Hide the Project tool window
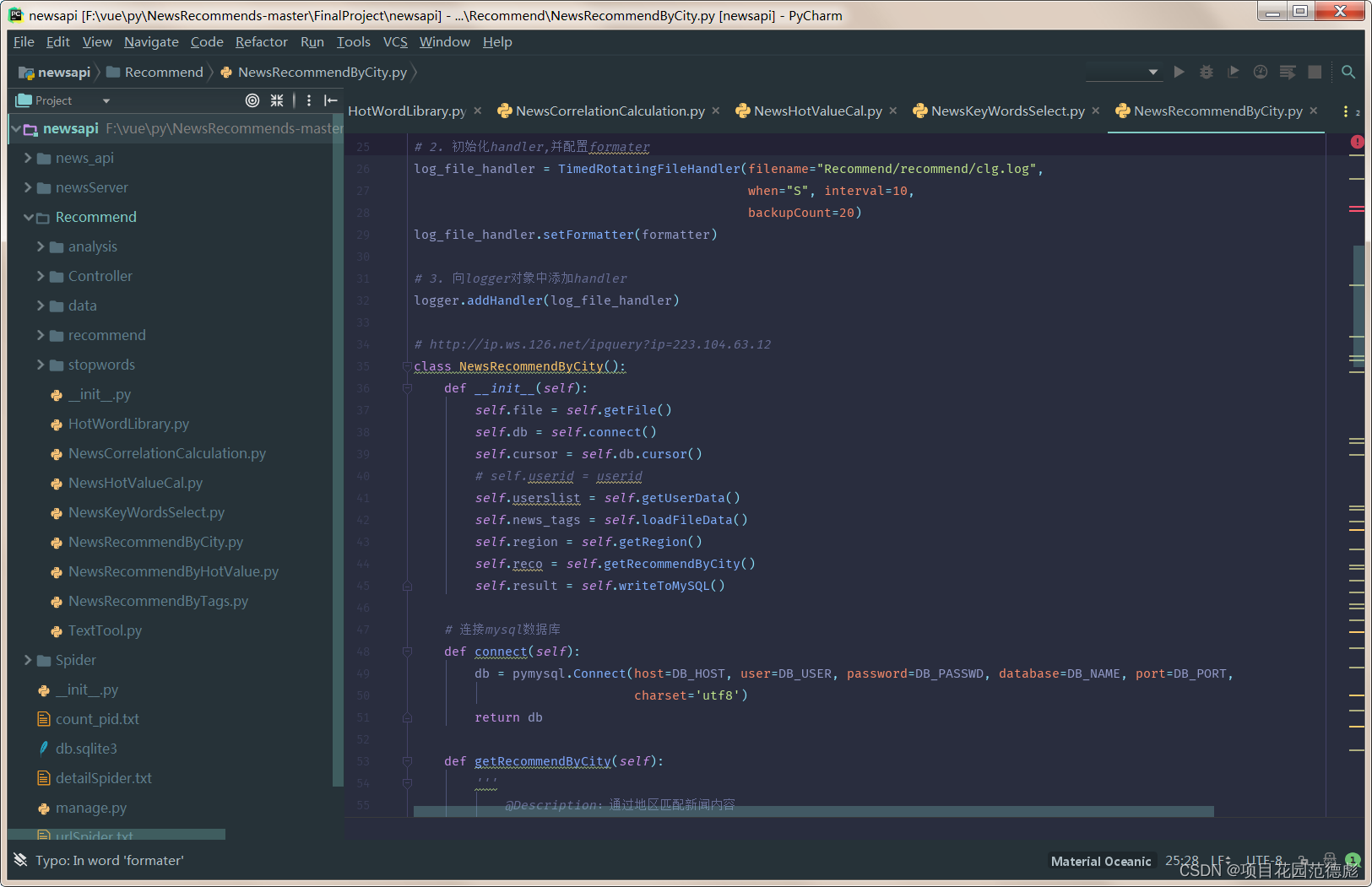Viewport: 1372px width, 887px height. 331,100
